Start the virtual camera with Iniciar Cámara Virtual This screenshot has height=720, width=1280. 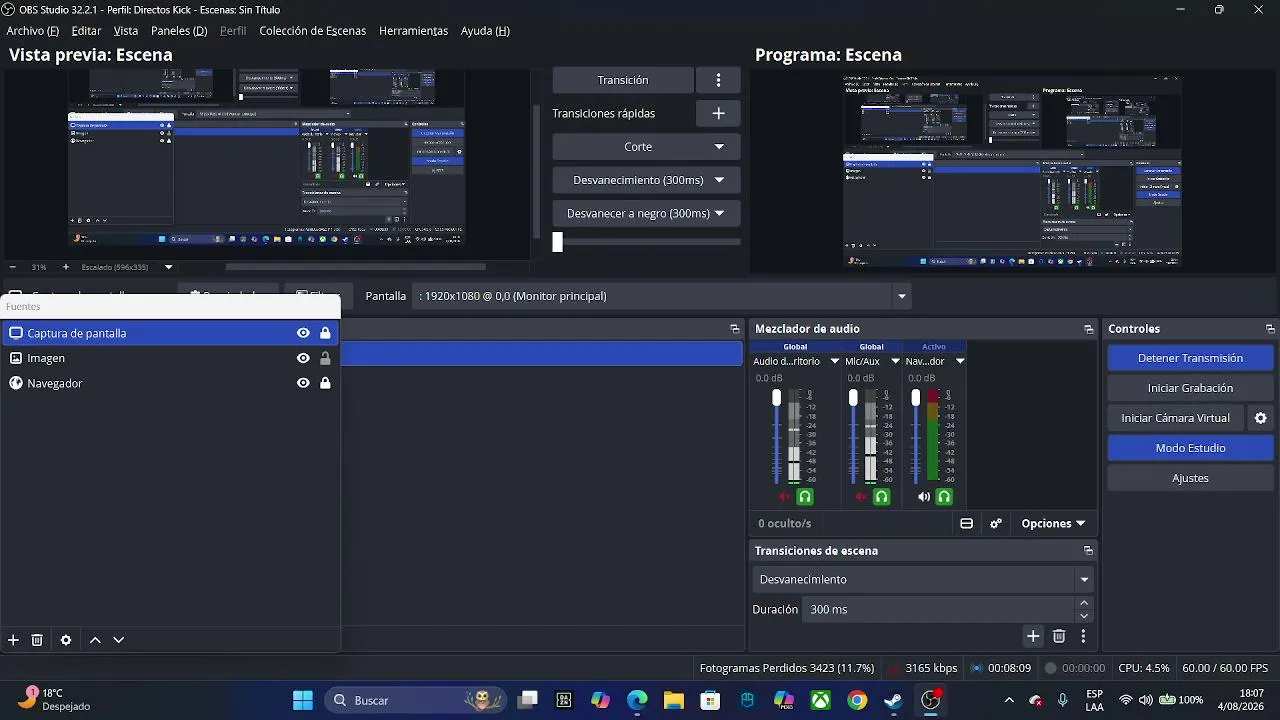pos(1176,418)
